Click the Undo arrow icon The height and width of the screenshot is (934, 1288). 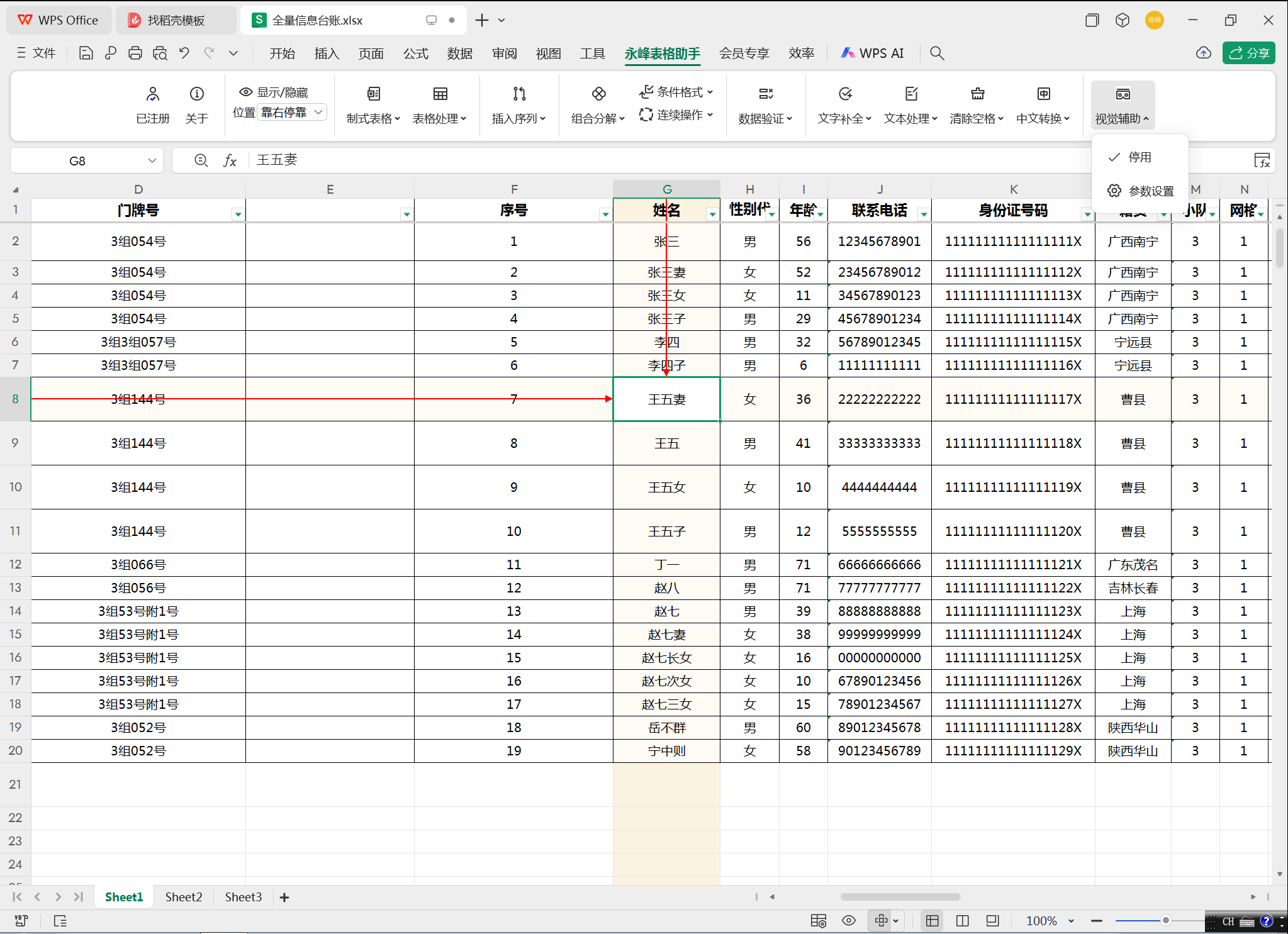[x=184, y=53]
